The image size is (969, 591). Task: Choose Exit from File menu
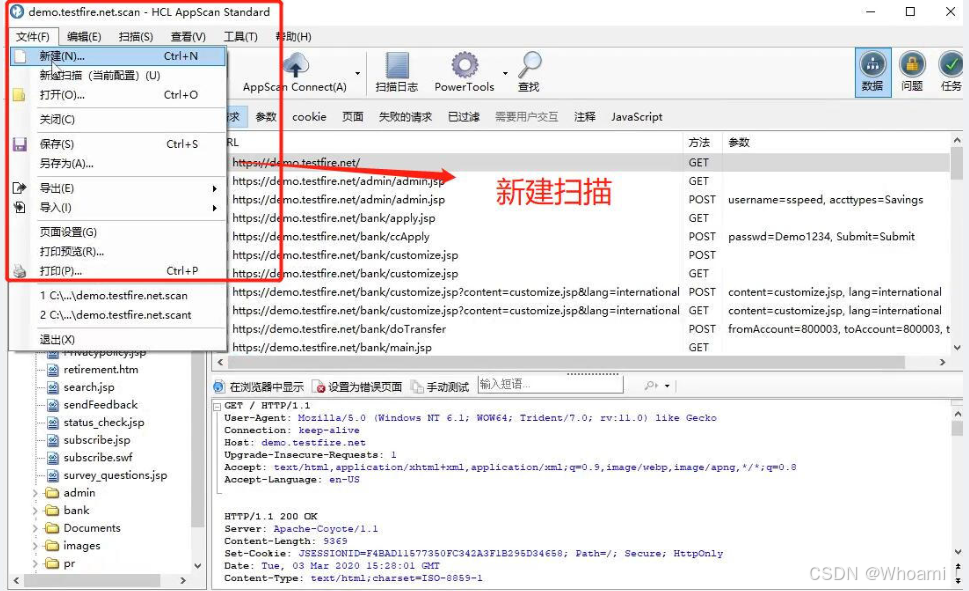117,339
